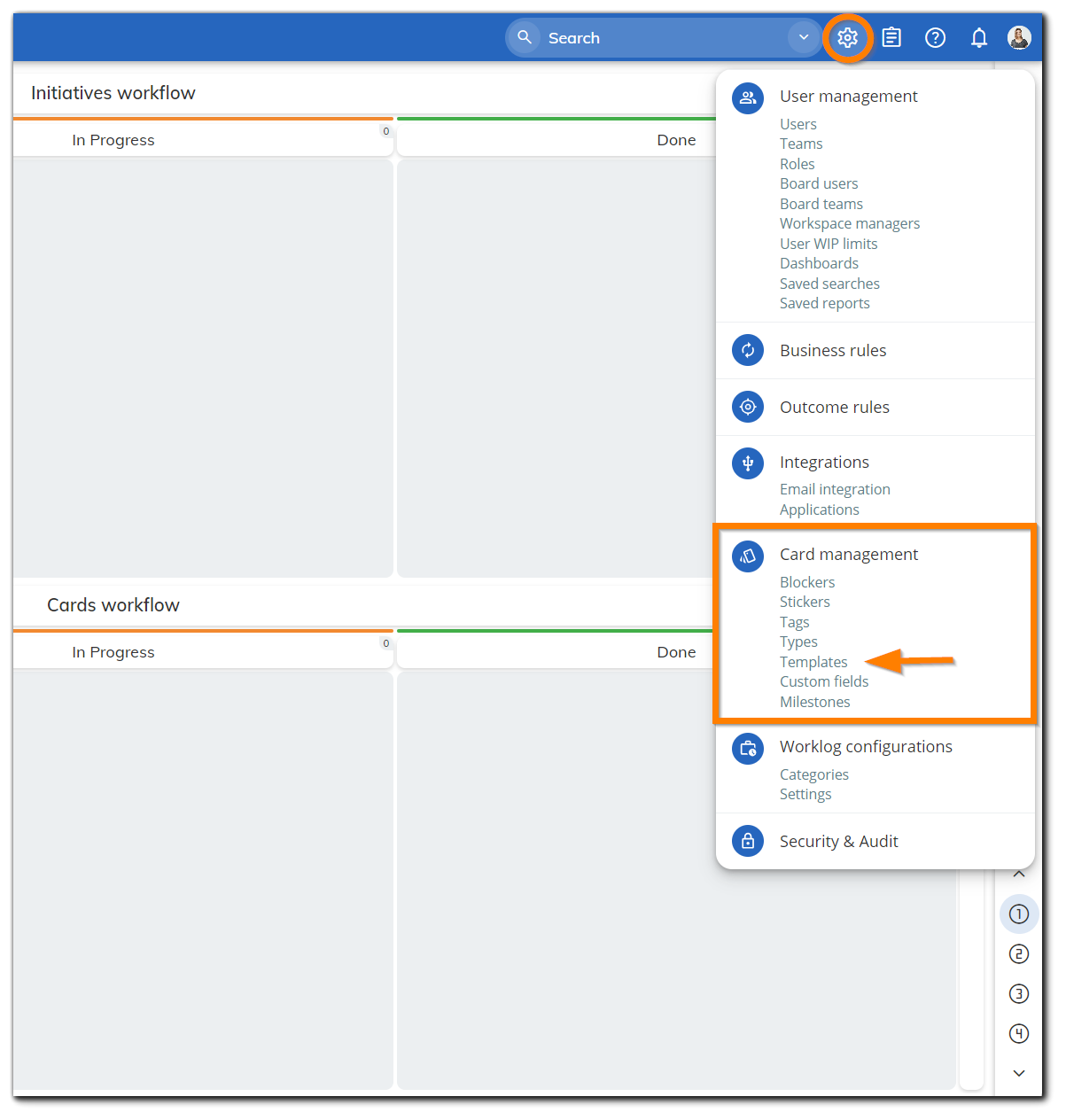Click the clipboard icon next to settings
Viewport: 1066px width, 1120px height.
[x=891, y=37]
